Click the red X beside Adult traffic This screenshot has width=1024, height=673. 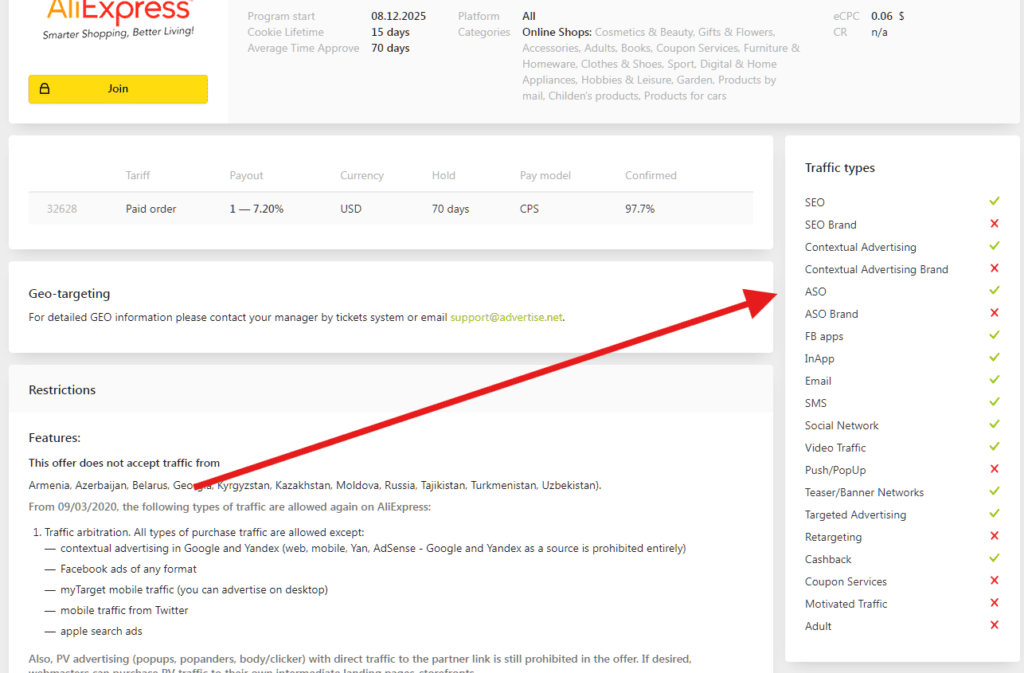(x=994, y=625)
